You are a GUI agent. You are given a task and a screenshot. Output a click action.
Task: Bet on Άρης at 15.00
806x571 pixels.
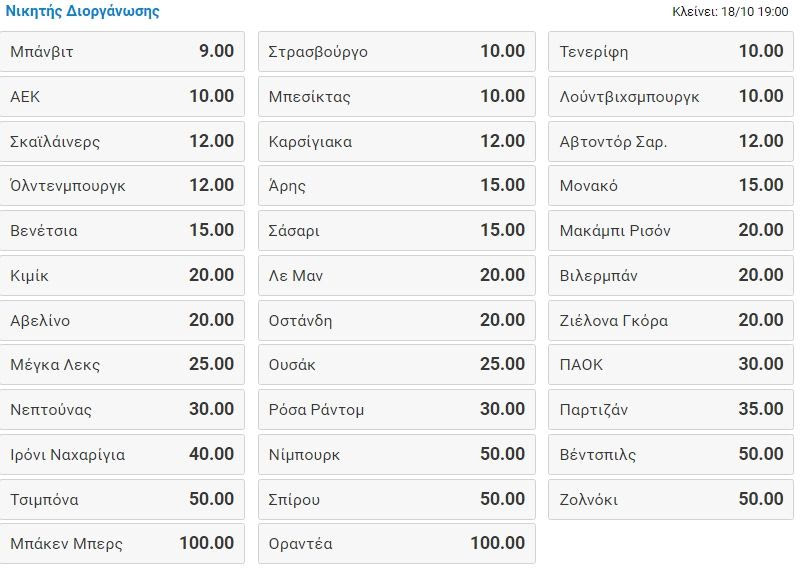pos(397,186)
